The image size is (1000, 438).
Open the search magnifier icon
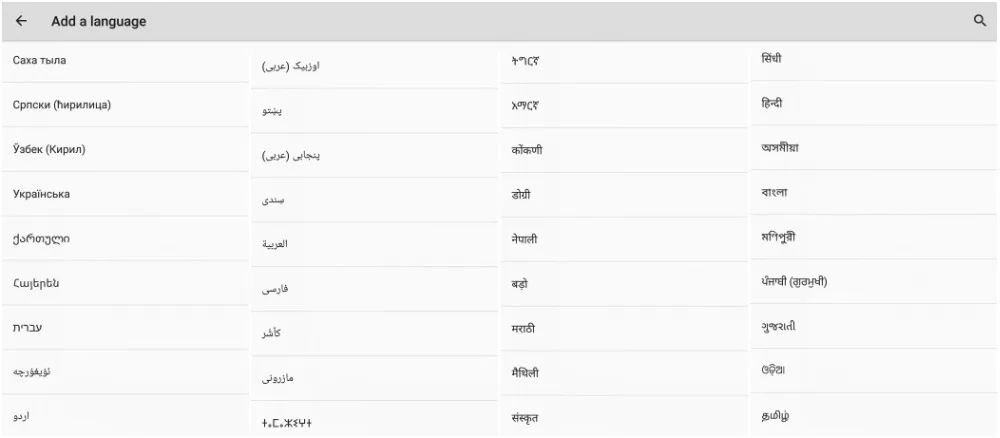click(x=980, y=20)
